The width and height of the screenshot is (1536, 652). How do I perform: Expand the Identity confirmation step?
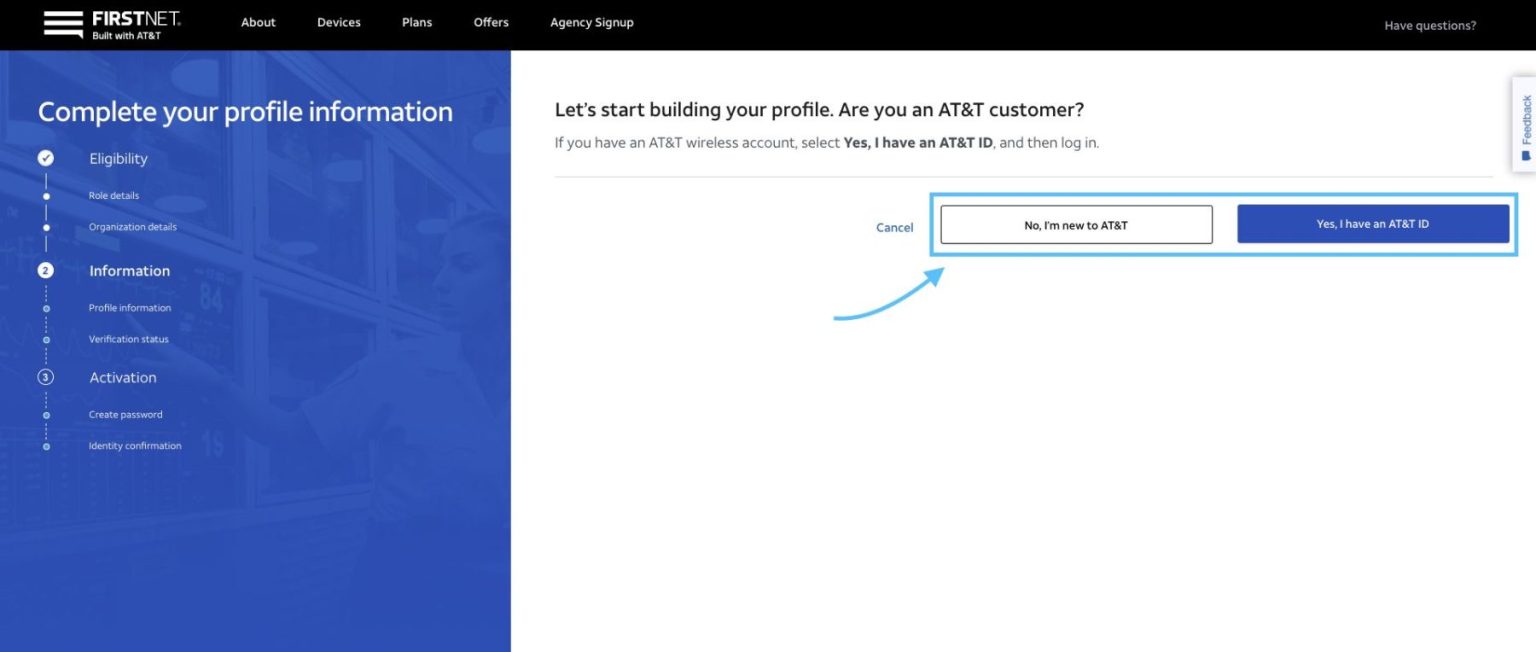coord(134,446)
